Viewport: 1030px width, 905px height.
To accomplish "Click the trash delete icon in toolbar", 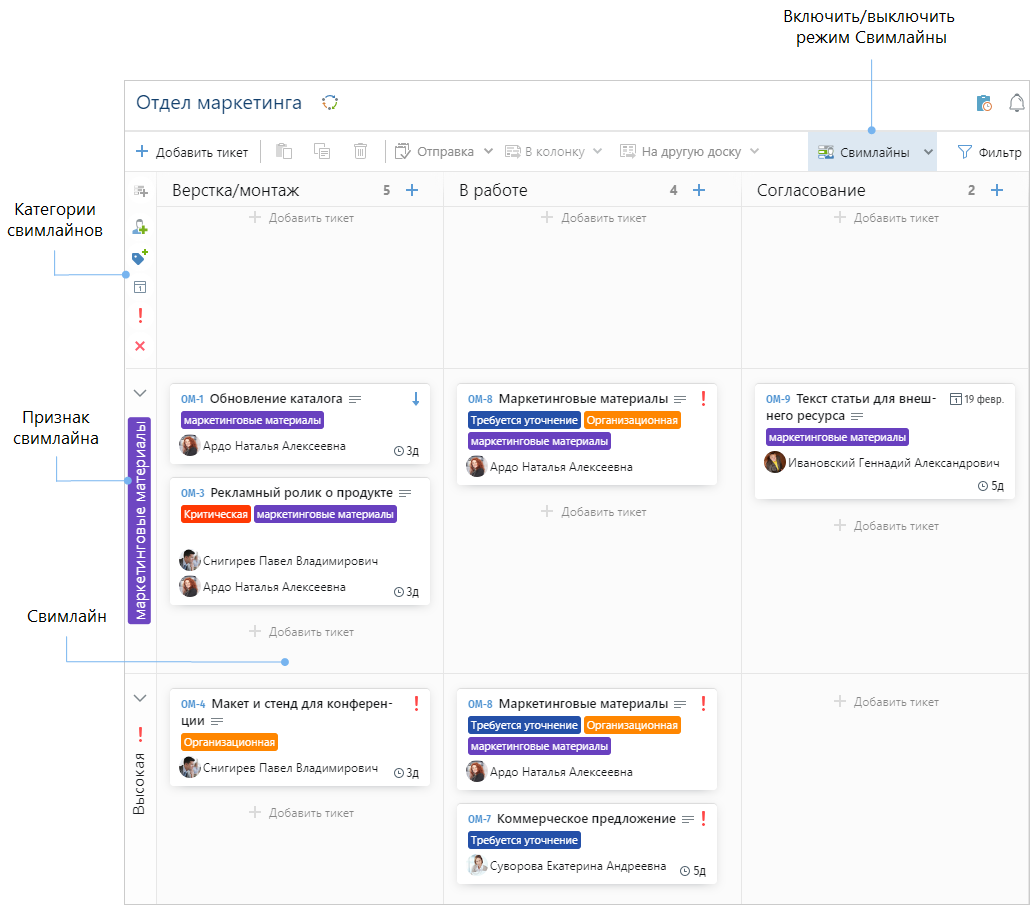I will [361, 152].
